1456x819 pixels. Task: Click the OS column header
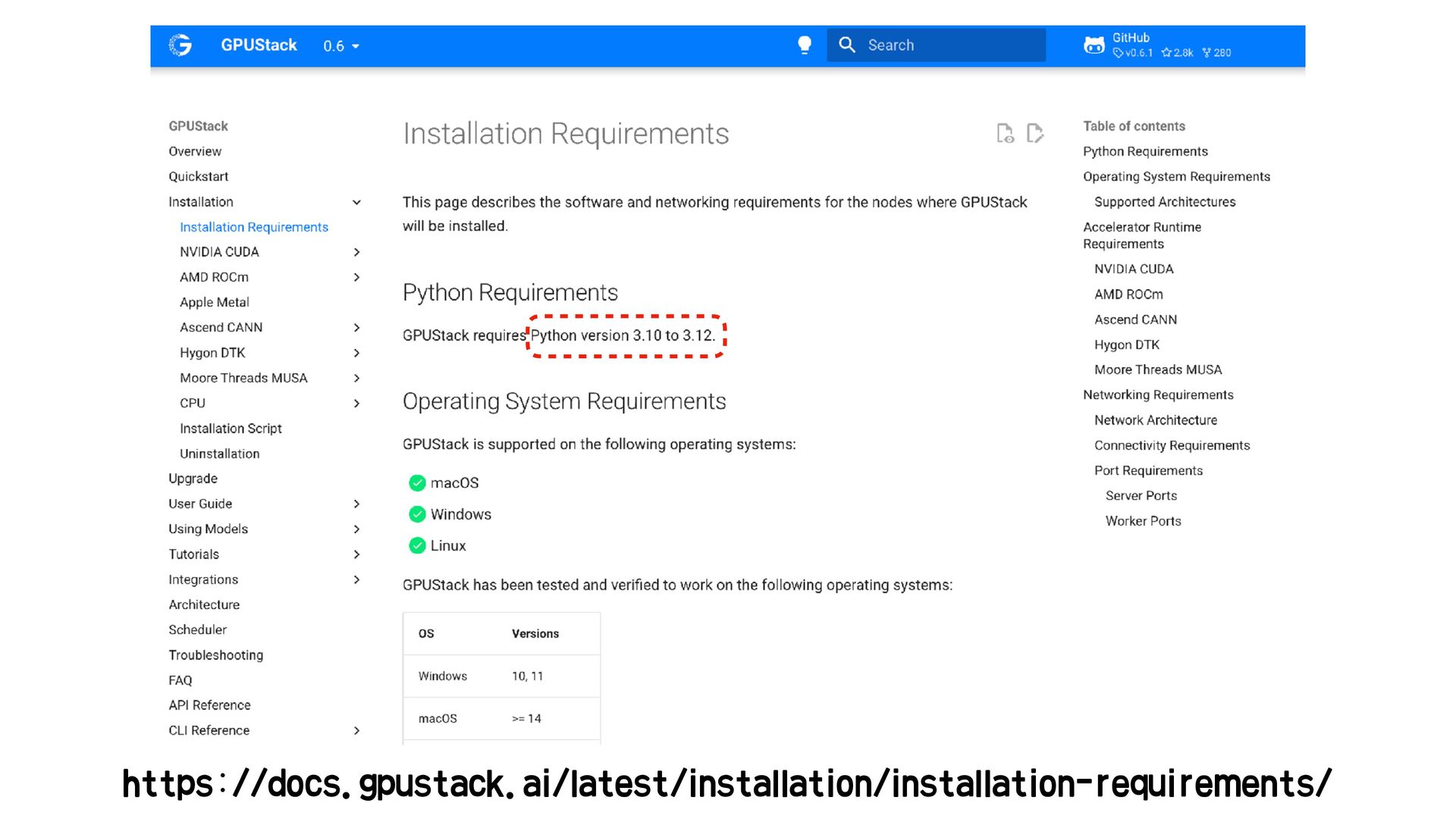pyautogui.click(x=426, y=634)
